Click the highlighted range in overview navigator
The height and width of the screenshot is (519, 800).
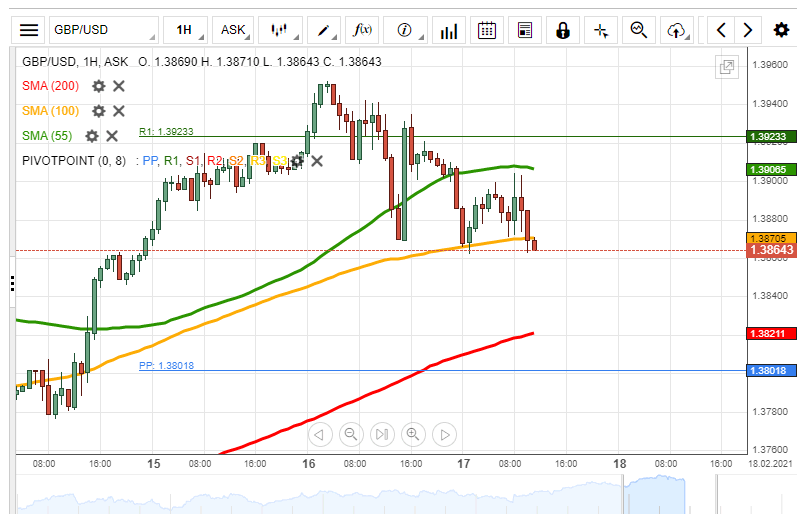654,494
